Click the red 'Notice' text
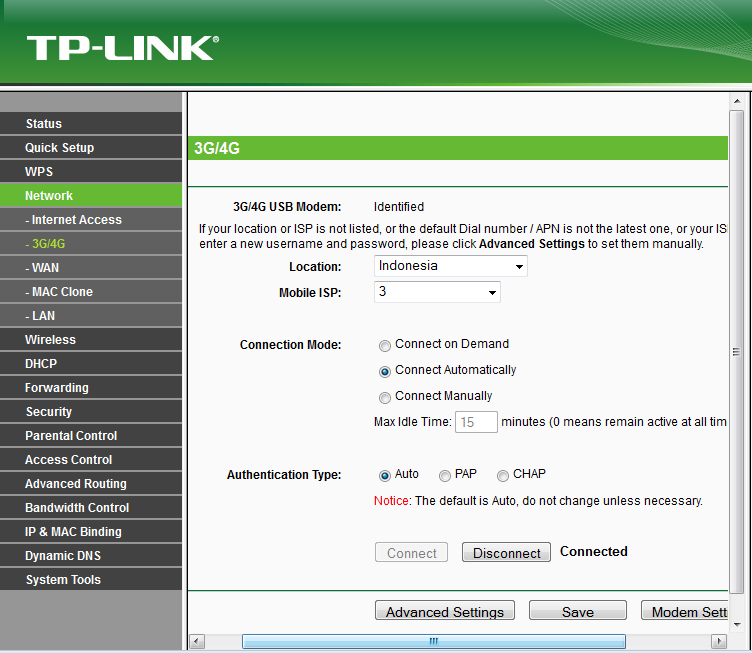 click(x=391, y=501)
